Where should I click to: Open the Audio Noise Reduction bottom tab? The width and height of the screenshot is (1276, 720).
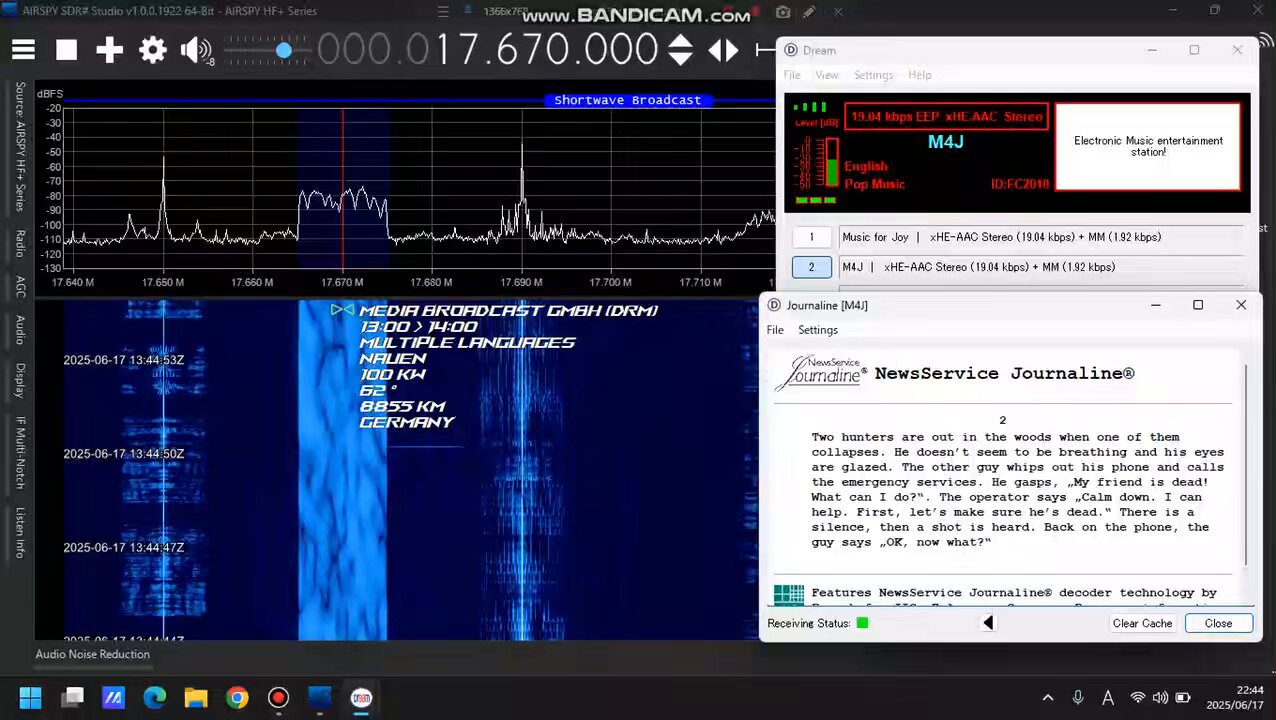[x=93, y=654]
